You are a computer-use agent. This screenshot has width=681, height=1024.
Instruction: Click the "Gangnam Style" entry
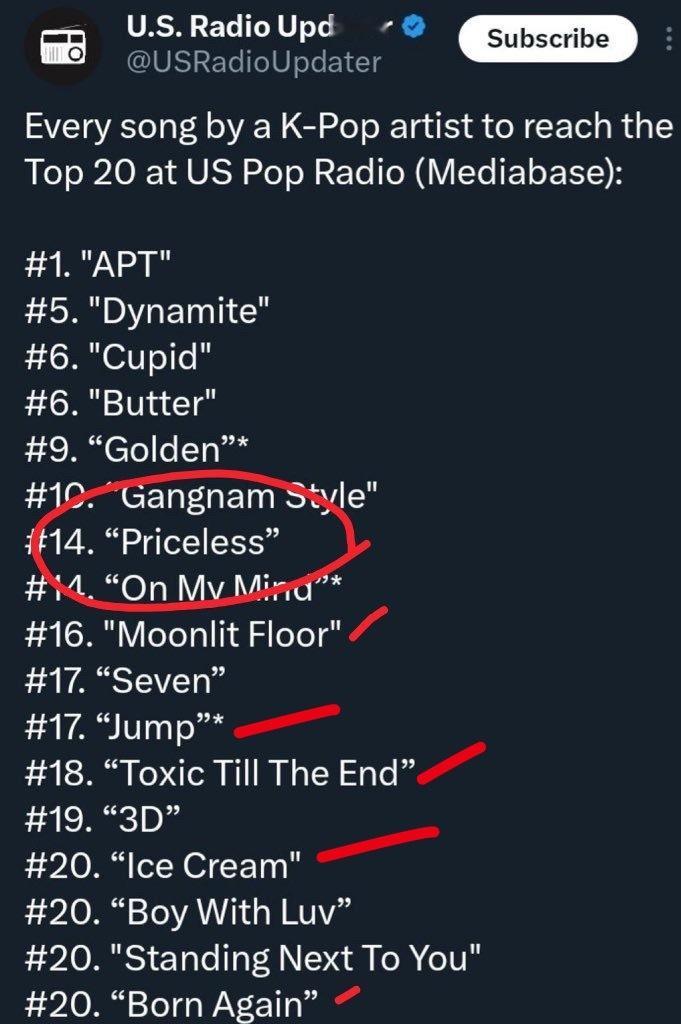coord(201,496)
